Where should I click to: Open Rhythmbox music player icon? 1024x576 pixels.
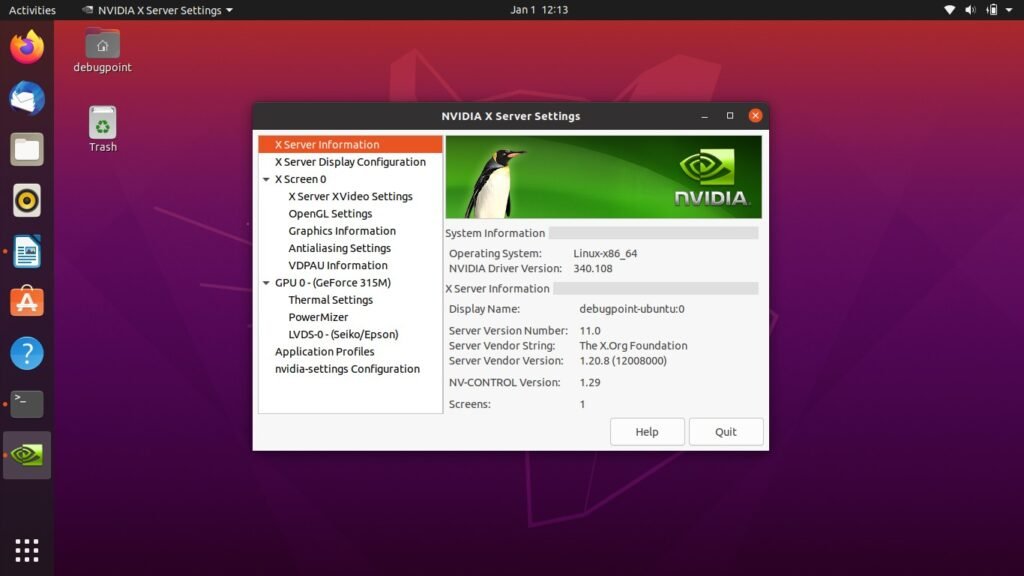27,200
